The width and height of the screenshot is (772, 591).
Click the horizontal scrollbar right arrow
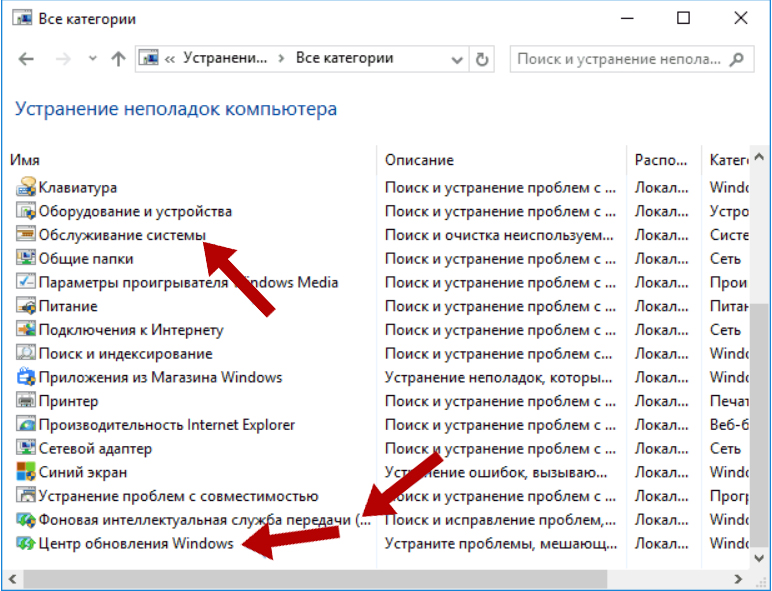pos(738,579)
